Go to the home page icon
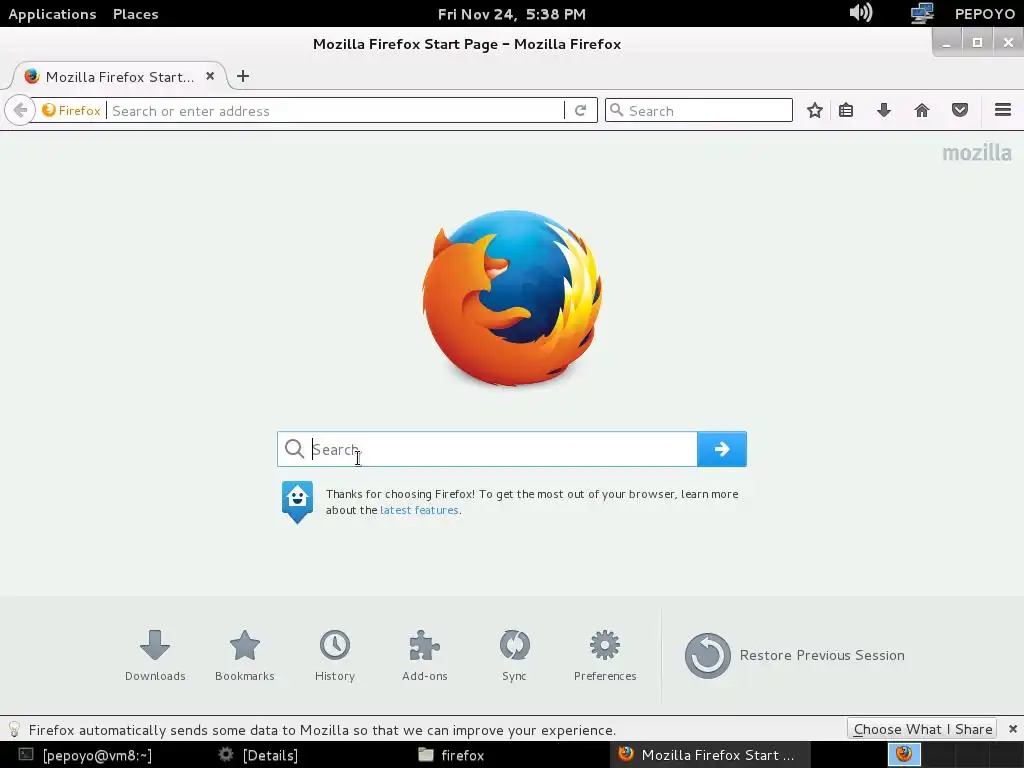Screen dimensions: 1024x768 [x=921, y=110]
